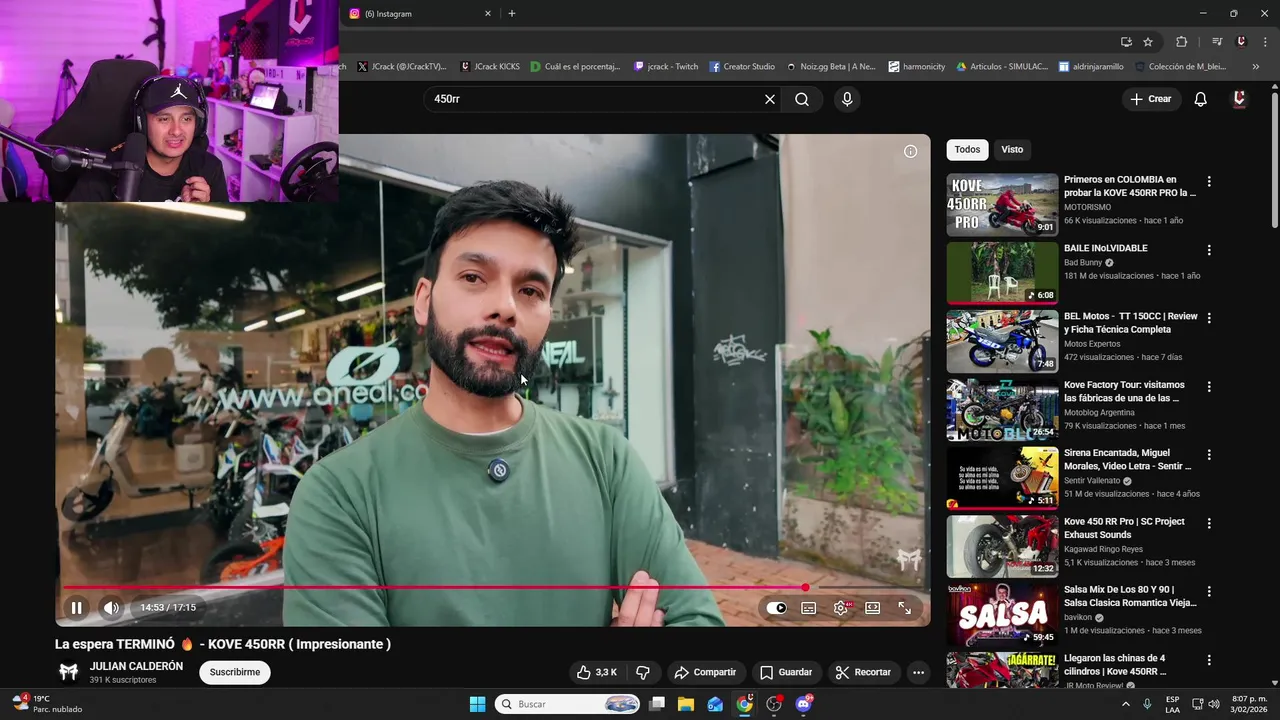
Task: Open the YouTube account avatar menu
Action: tap(1239, 99)
